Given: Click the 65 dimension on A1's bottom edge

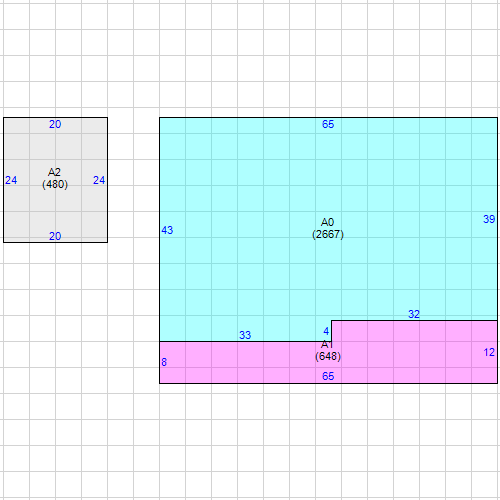Looking at the screenshot, I should [x=328, y=376].
